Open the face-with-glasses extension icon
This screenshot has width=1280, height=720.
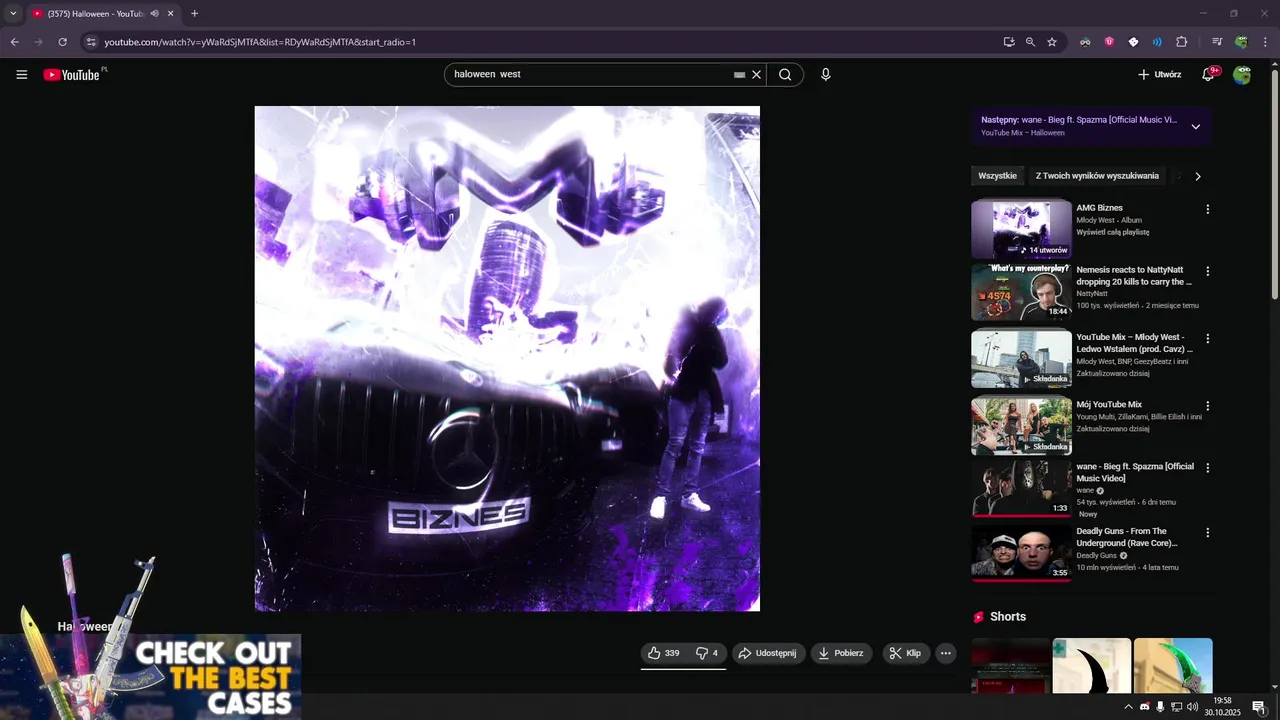point(1085,42)
